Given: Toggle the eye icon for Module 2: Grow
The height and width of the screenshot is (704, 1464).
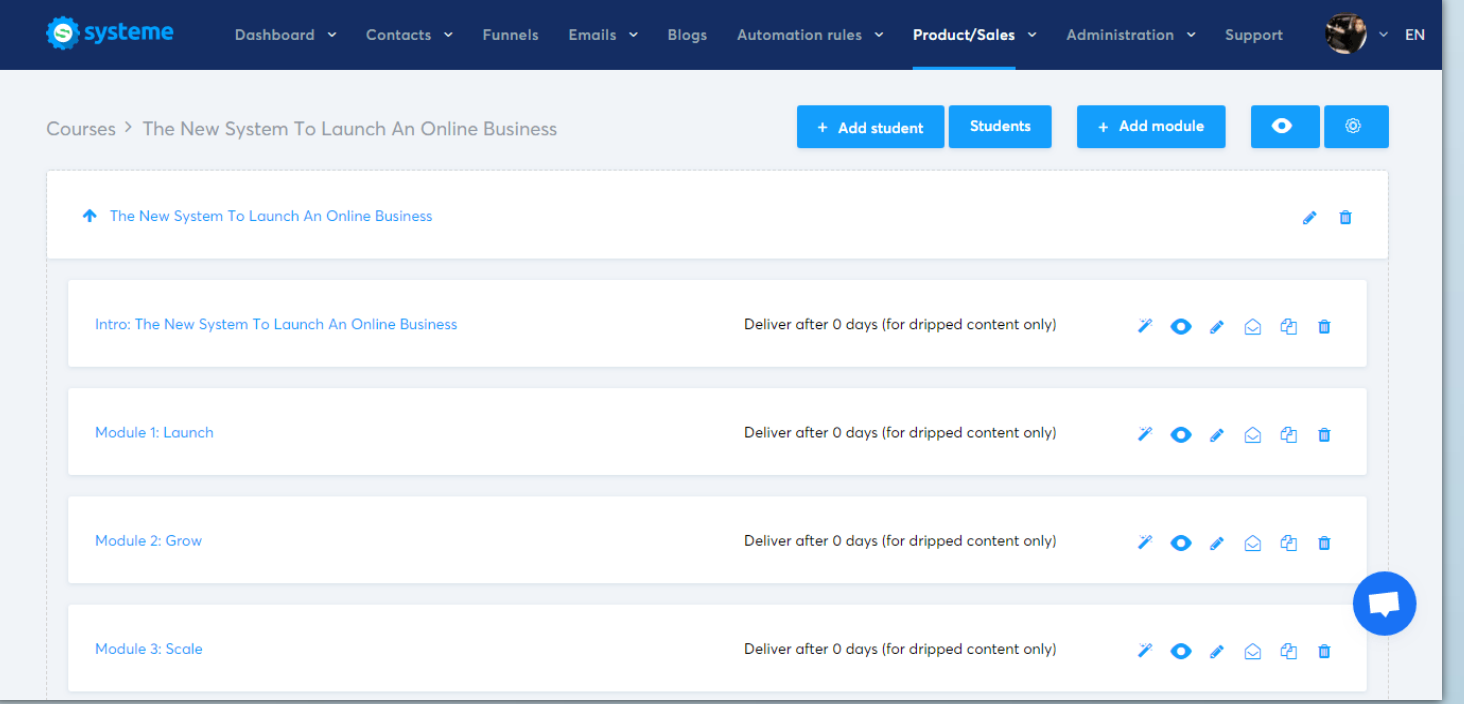Looking at the screenshot, I should [x=1181, y=543].
